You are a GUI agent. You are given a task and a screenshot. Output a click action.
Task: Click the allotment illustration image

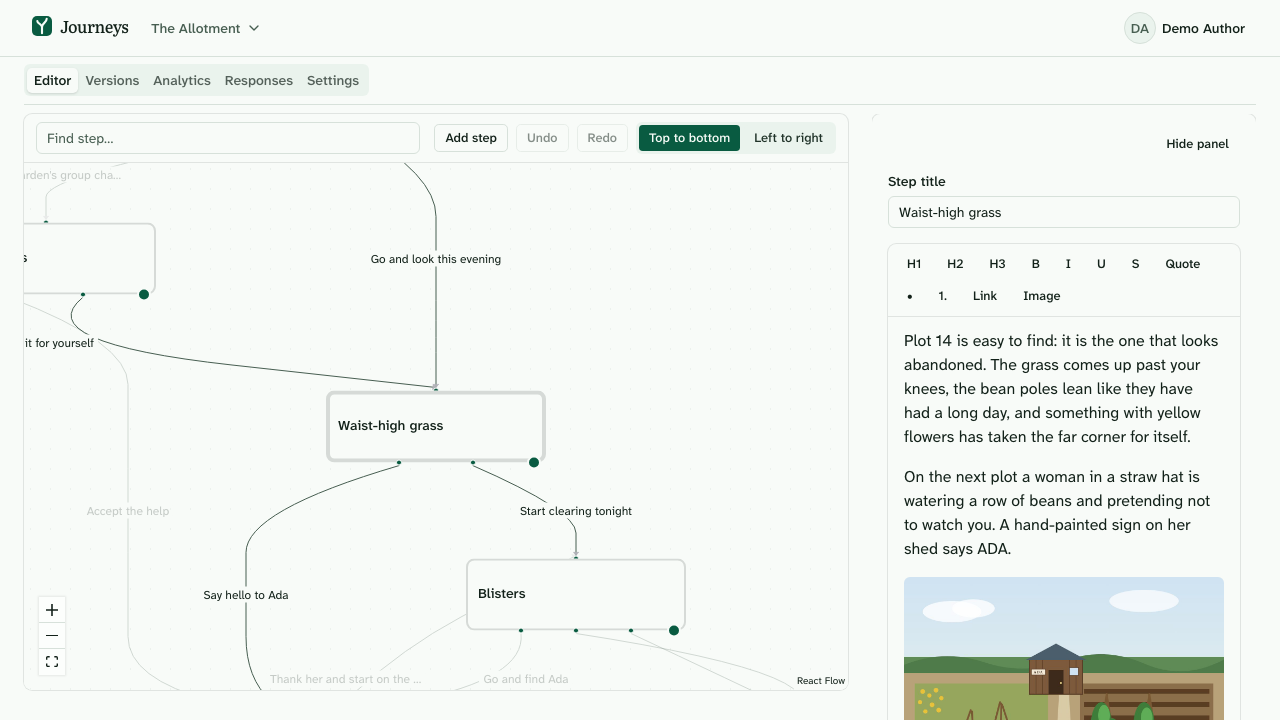pos(1064,648)
